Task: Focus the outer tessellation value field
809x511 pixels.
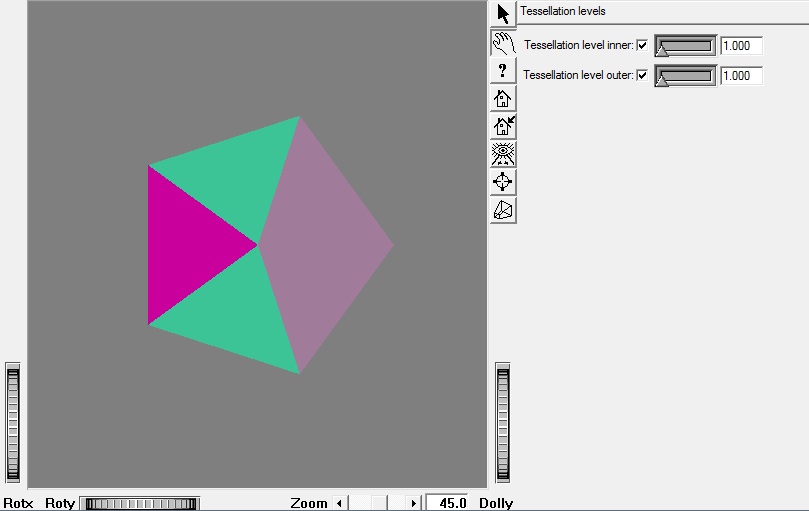Action: coord(741,76)
